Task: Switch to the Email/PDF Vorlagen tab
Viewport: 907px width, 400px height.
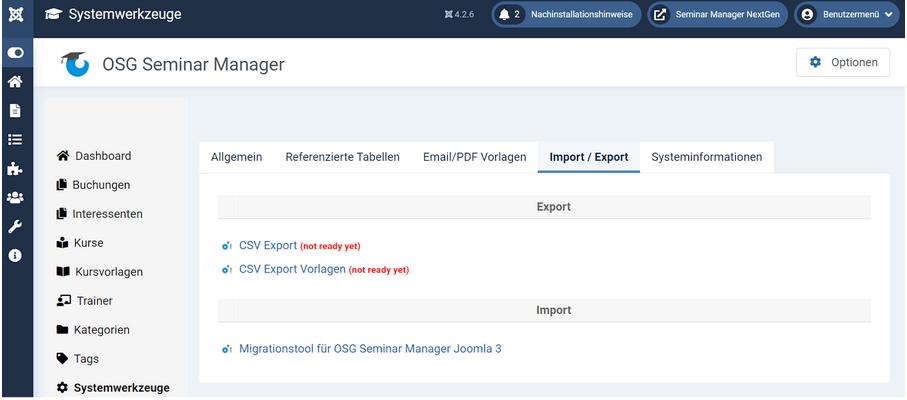Action: [474, 157]
